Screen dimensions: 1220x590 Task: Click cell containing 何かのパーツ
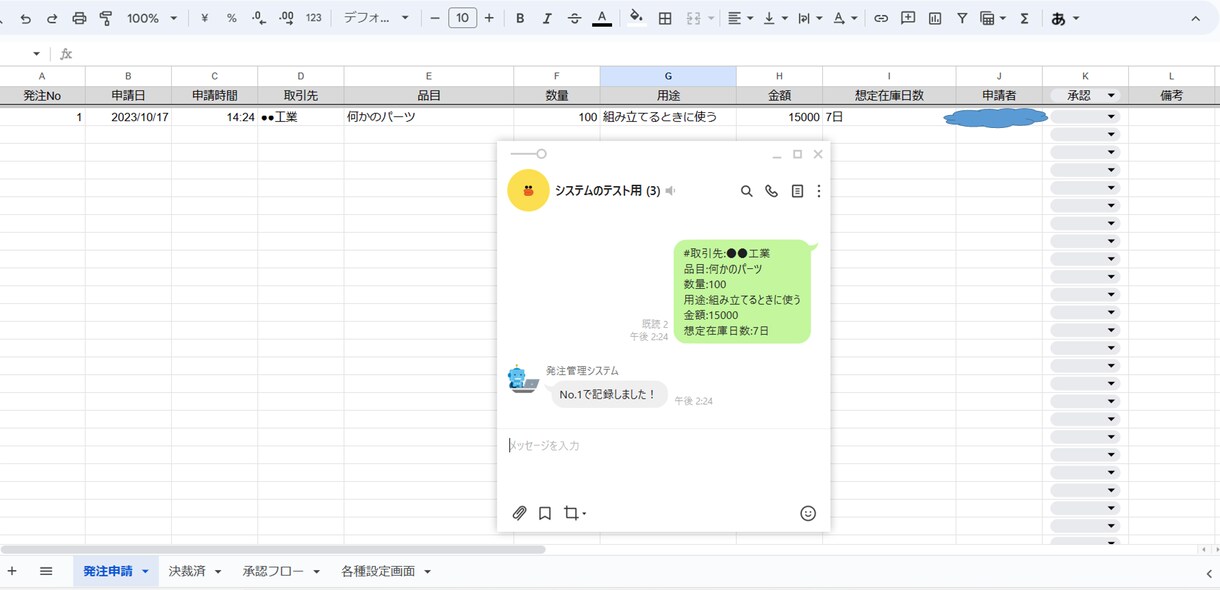pyautogui.click(x=429, y=117)
